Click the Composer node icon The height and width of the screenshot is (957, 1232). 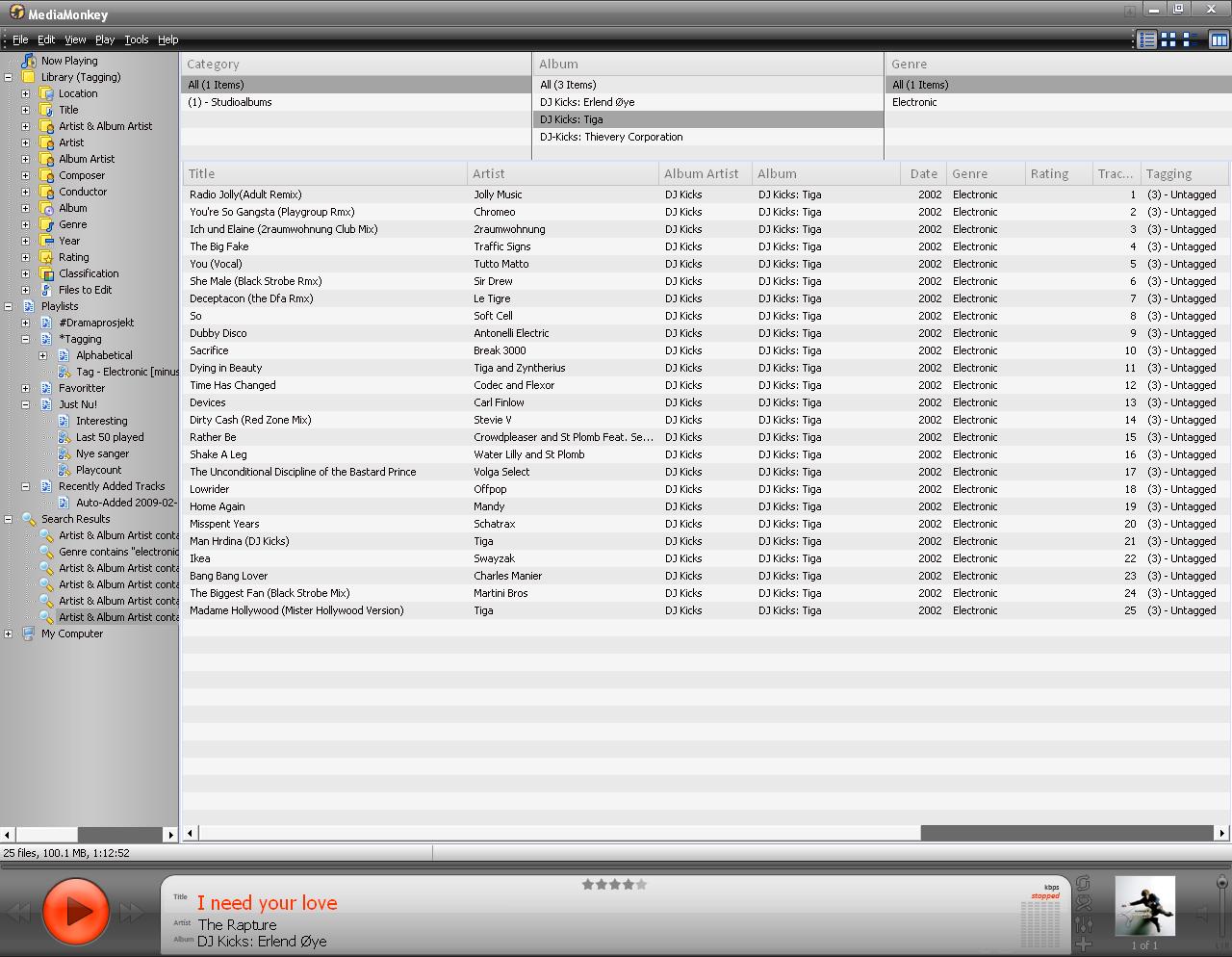click(x=46, y=175)
